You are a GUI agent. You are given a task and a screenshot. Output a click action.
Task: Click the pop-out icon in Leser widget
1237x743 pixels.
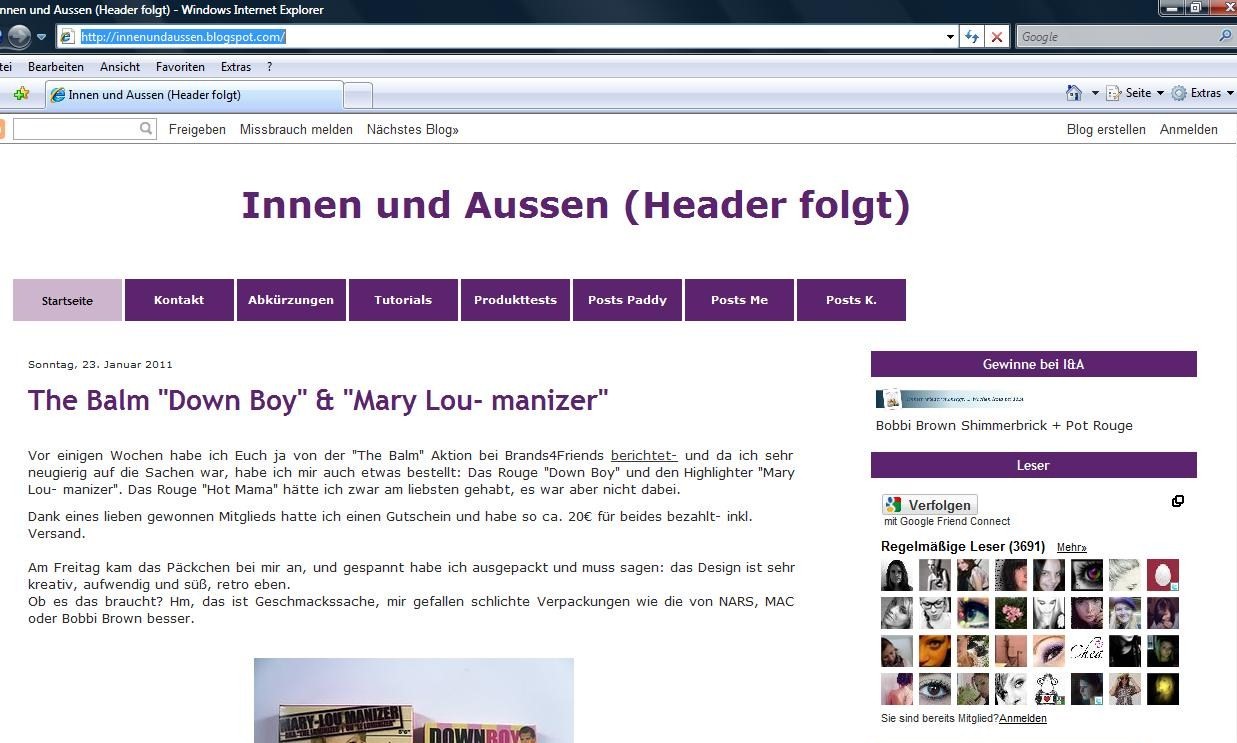[1178, 501]
